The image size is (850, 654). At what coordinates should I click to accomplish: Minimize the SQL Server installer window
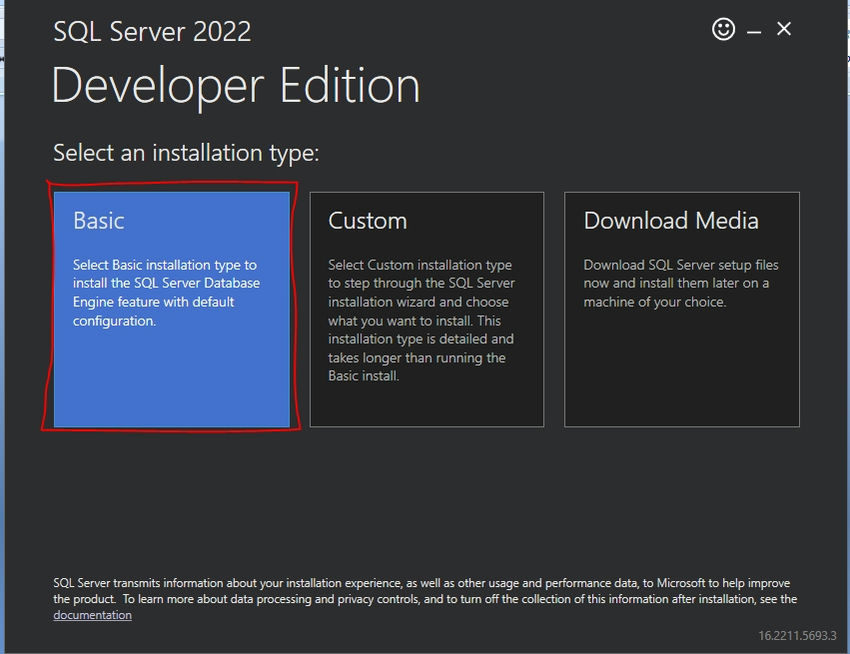(x=753, y=29)
